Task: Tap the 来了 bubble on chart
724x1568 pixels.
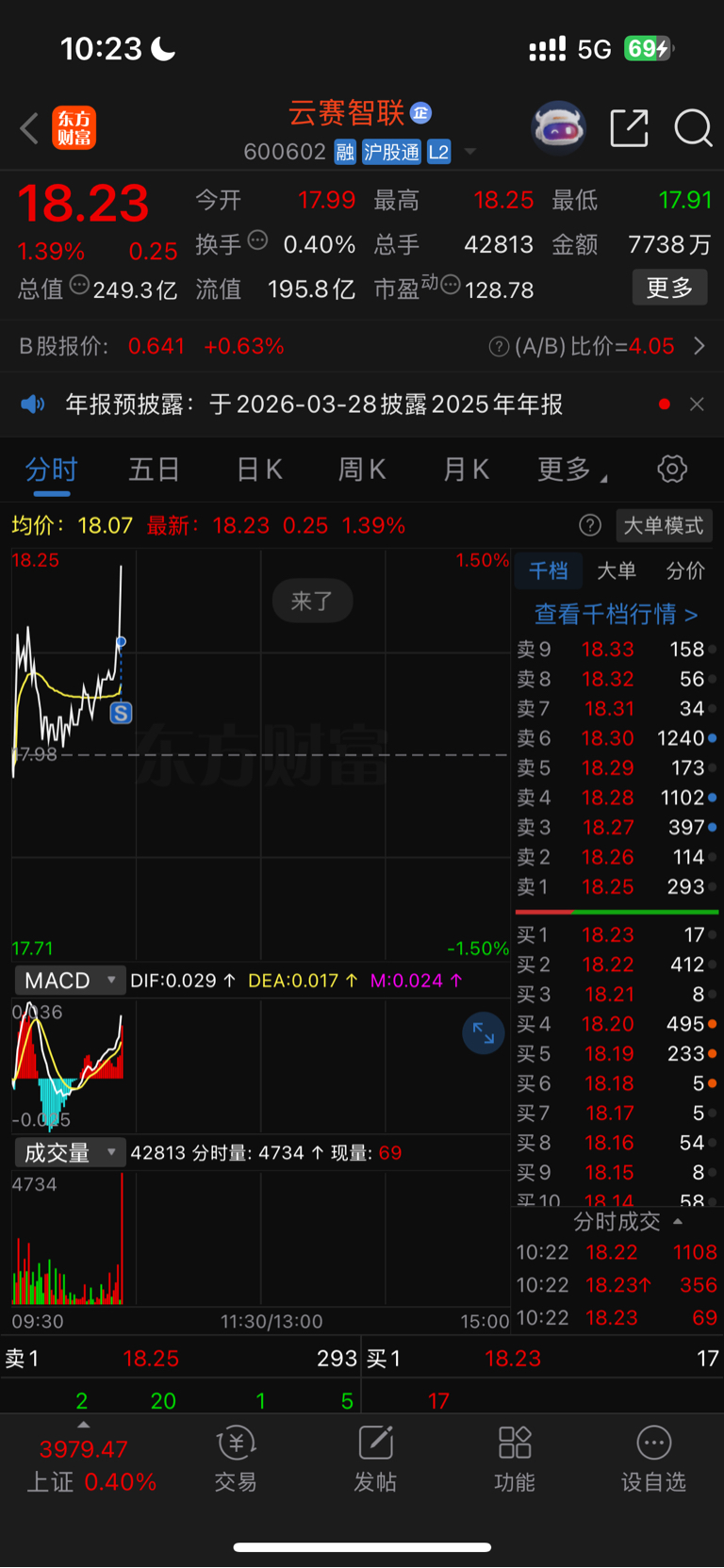Action: pos(312,601)
